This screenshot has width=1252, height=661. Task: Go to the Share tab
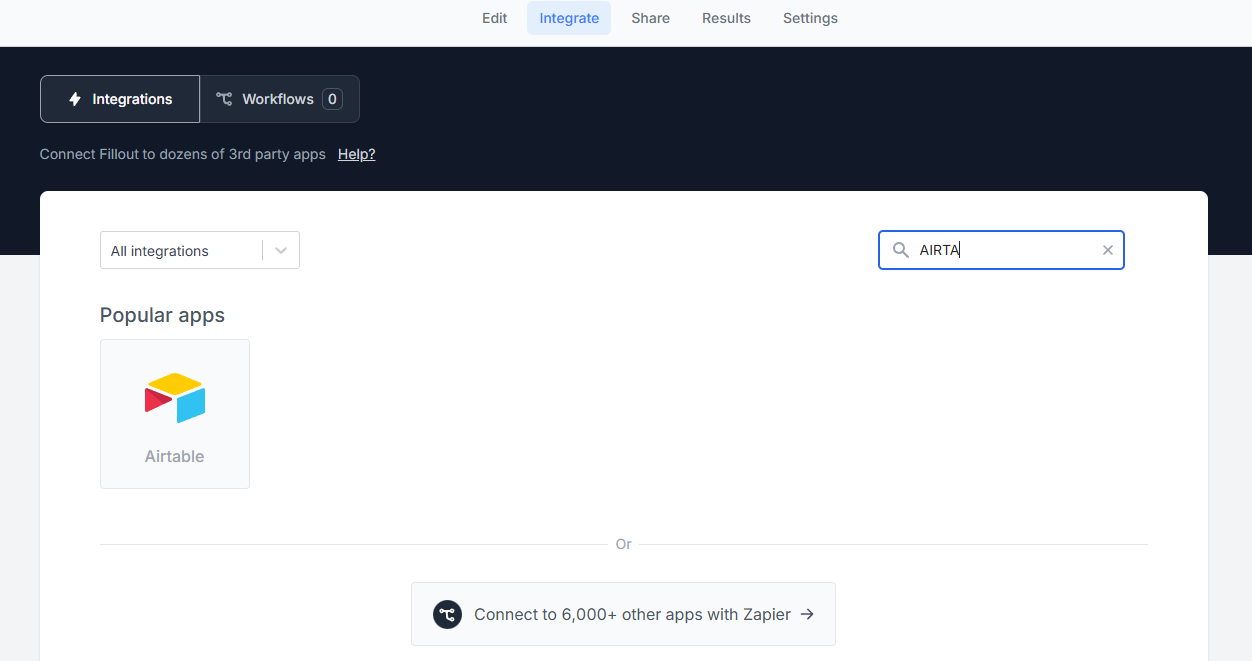(x=651, y=18)
